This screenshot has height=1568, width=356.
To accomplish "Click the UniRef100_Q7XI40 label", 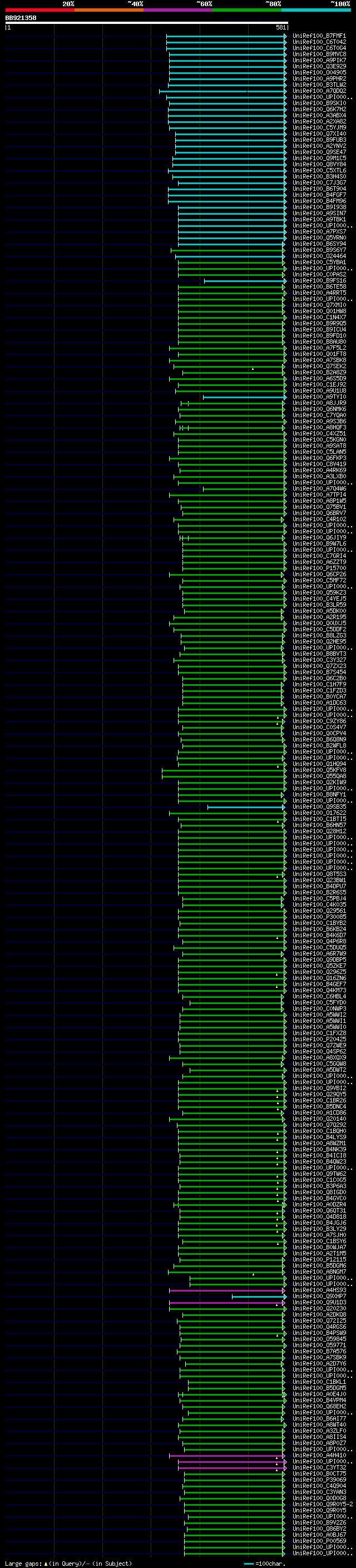I will 319,134.
